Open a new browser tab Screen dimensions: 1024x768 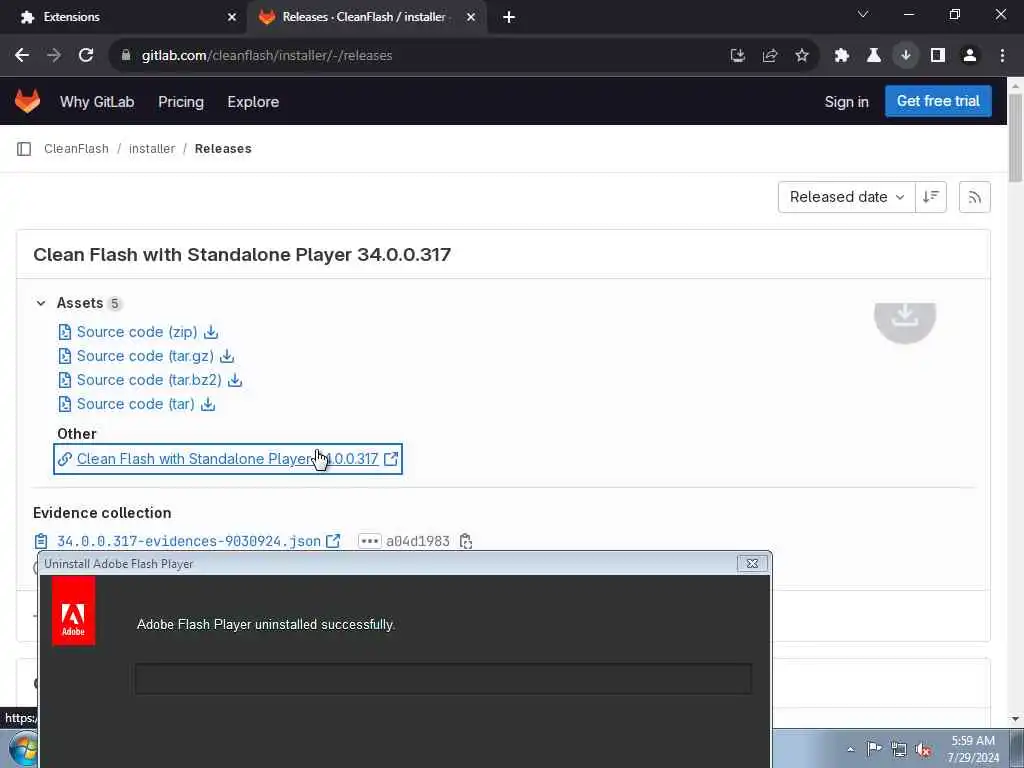(509, 18)
